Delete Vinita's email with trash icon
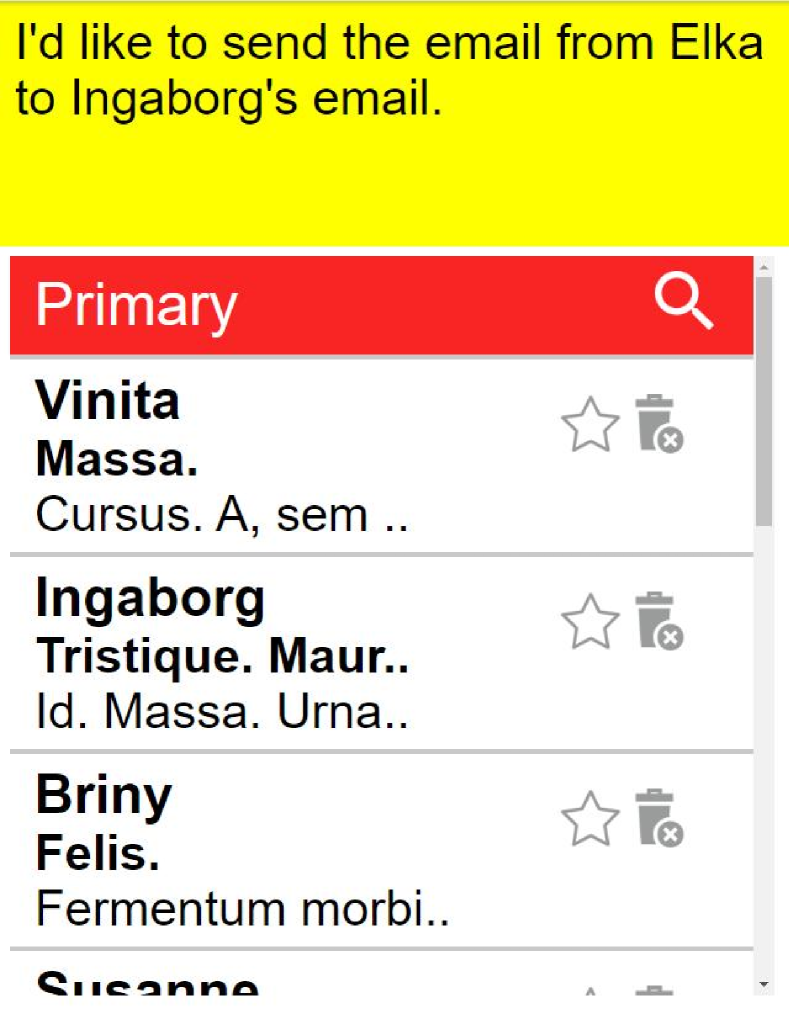 659,425
